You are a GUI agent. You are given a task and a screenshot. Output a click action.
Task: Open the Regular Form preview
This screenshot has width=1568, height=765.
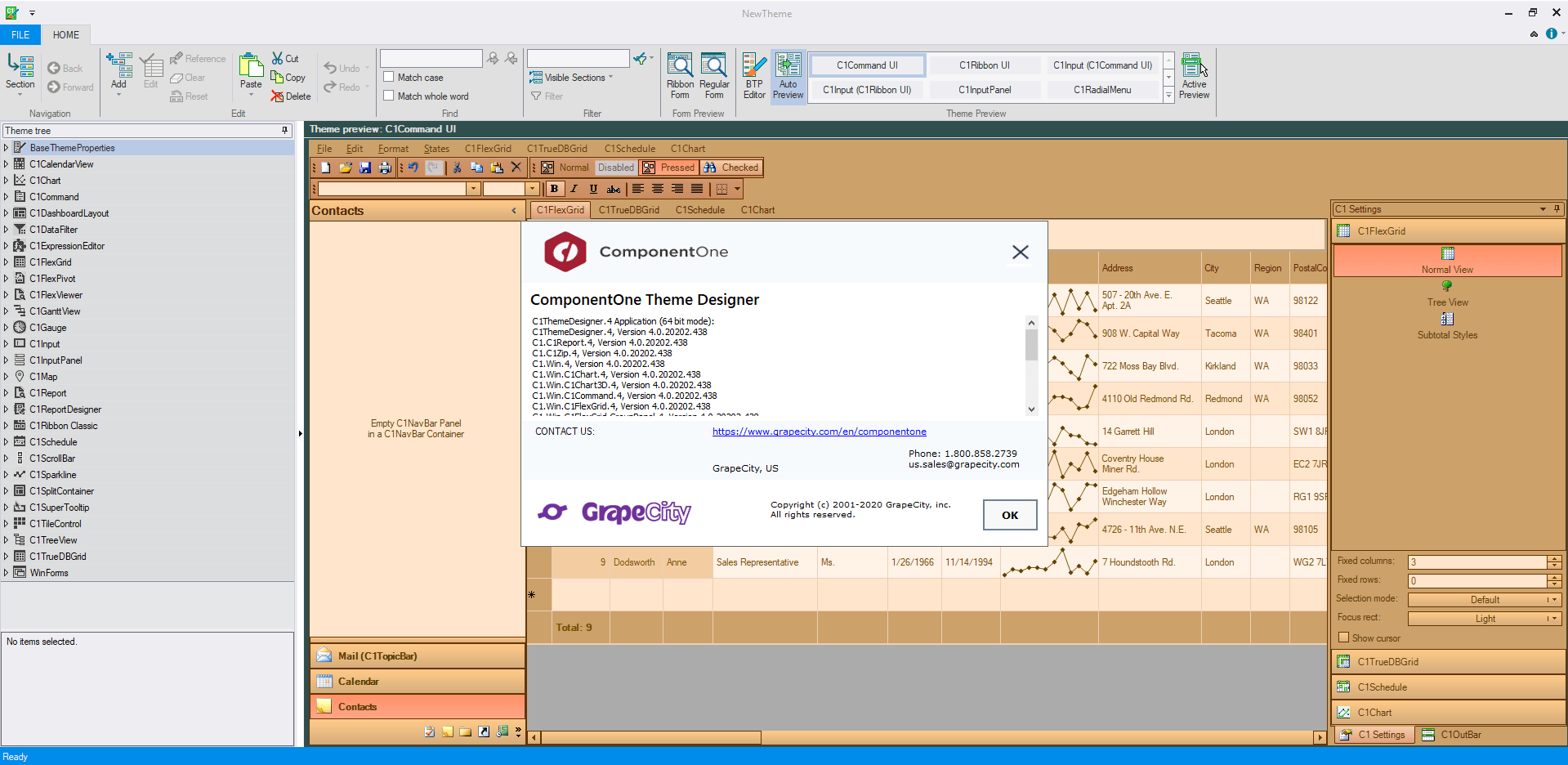pos(714,75)
